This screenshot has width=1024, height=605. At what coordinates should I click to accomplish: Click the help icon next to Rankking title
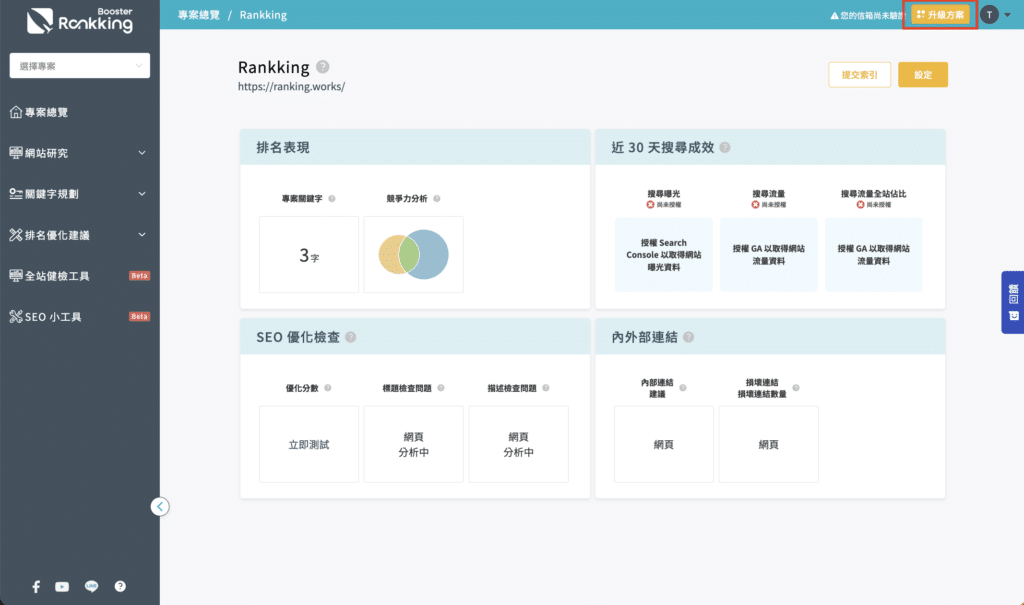point(322,67)
